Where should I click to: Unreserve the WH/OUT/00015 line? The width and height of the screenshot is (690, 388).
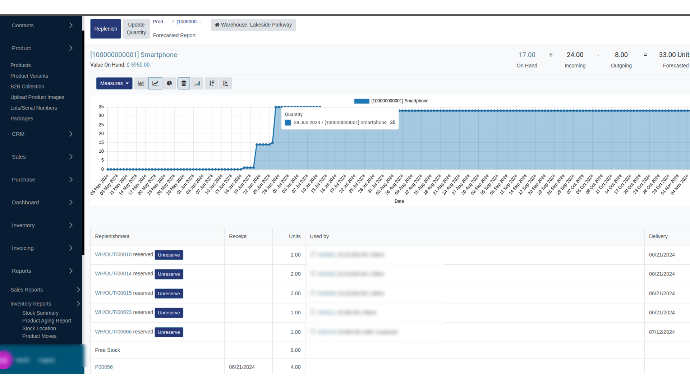169,293
